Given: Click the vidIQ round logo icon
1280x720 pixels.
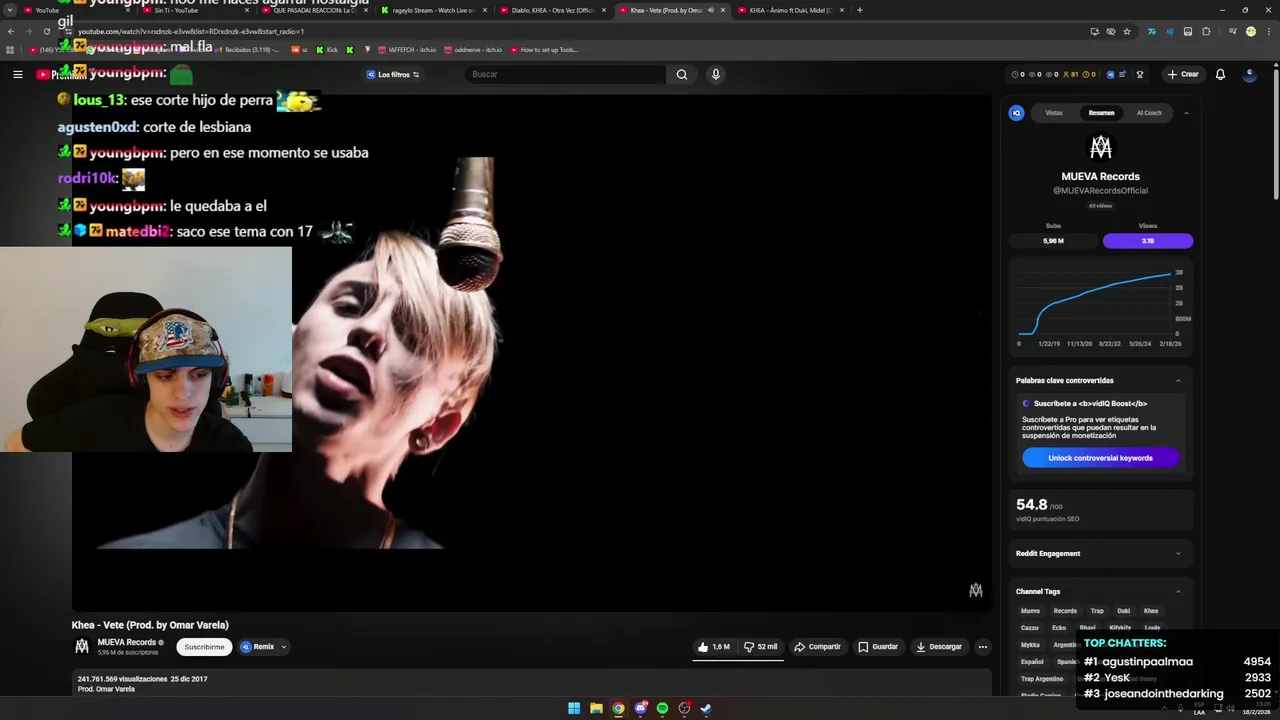Looking at the screenshot, I should click(1017, 113).
